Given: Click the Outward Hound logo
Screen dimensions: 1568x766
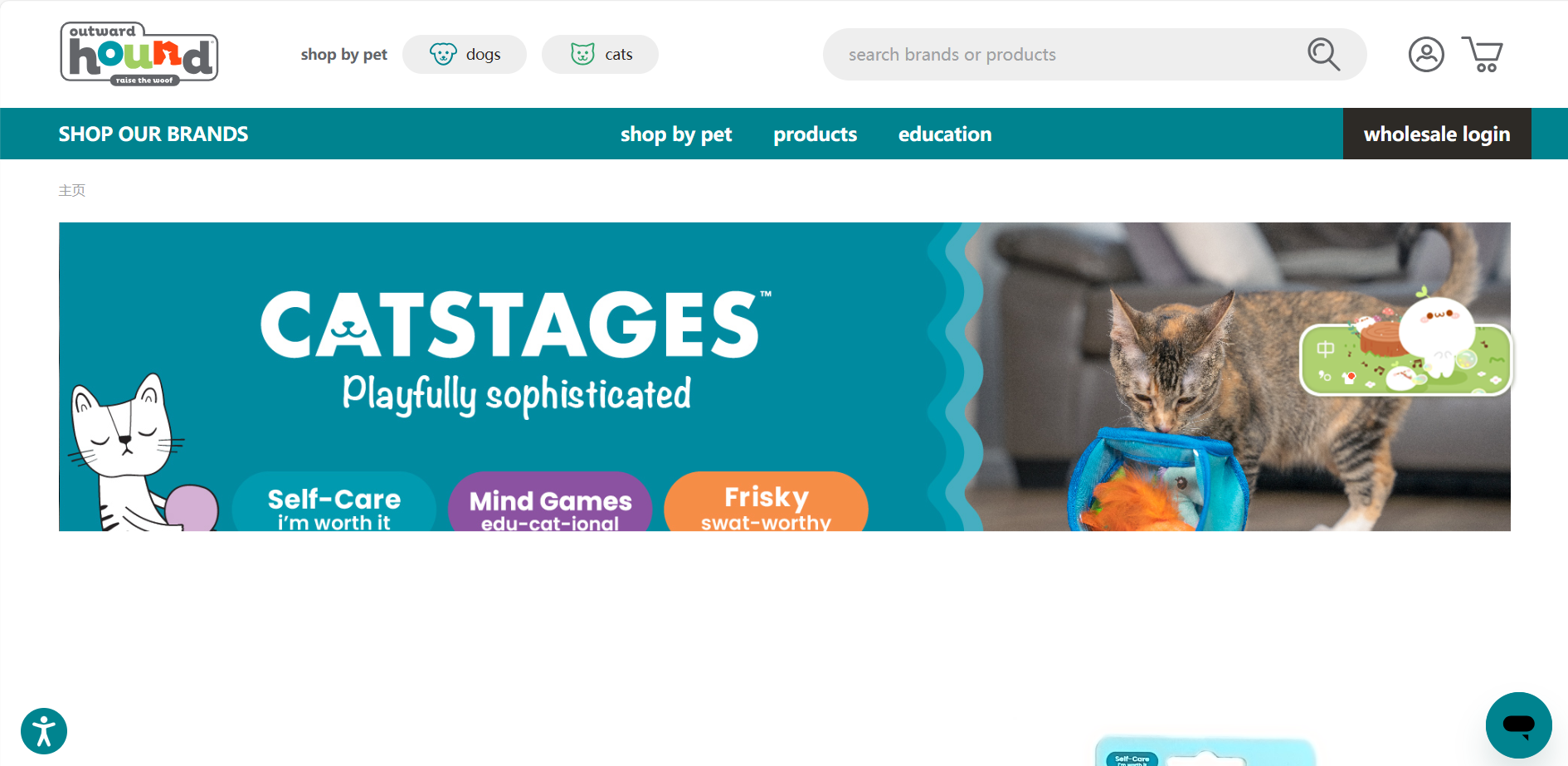Looking at the screenshot, I should pyautogui.click(x=139, y=54).
